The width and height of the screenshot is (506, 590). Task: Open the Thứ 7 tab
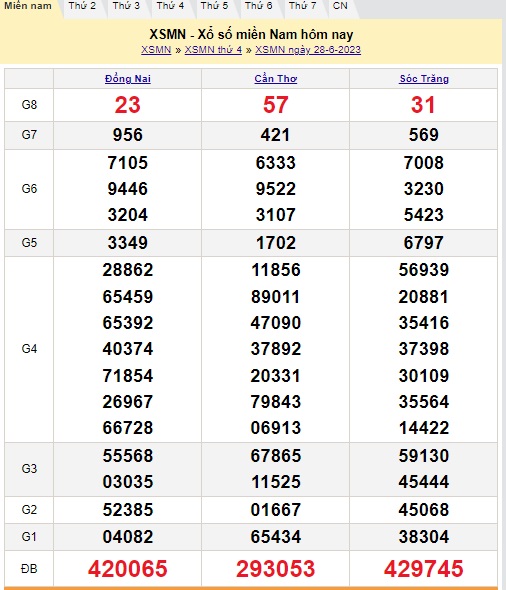302,6
